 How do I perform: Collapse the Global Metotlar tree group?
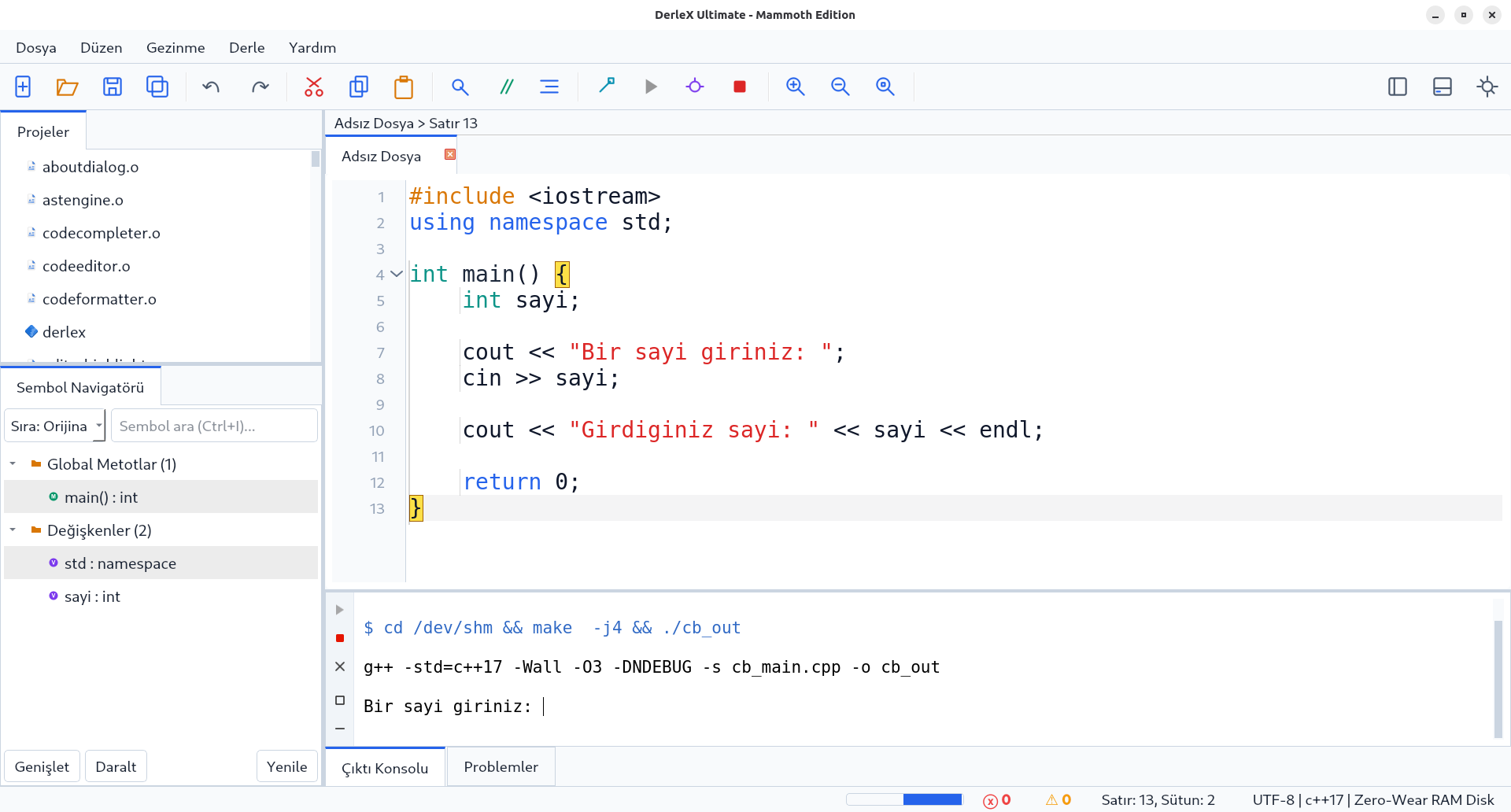click(13, 464)
